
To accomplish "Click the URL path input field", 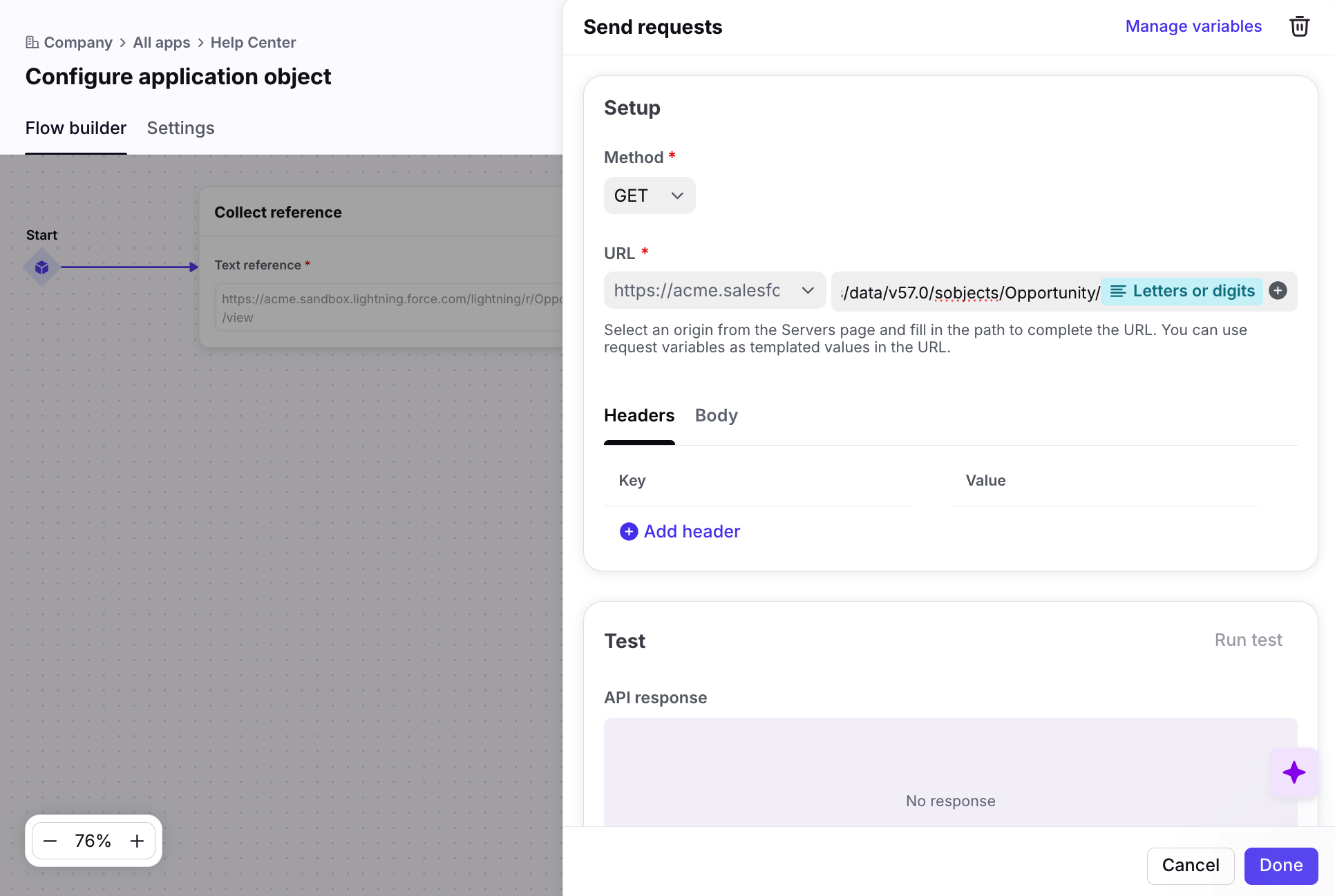I will pyautogui.click(x=967, y=292).
